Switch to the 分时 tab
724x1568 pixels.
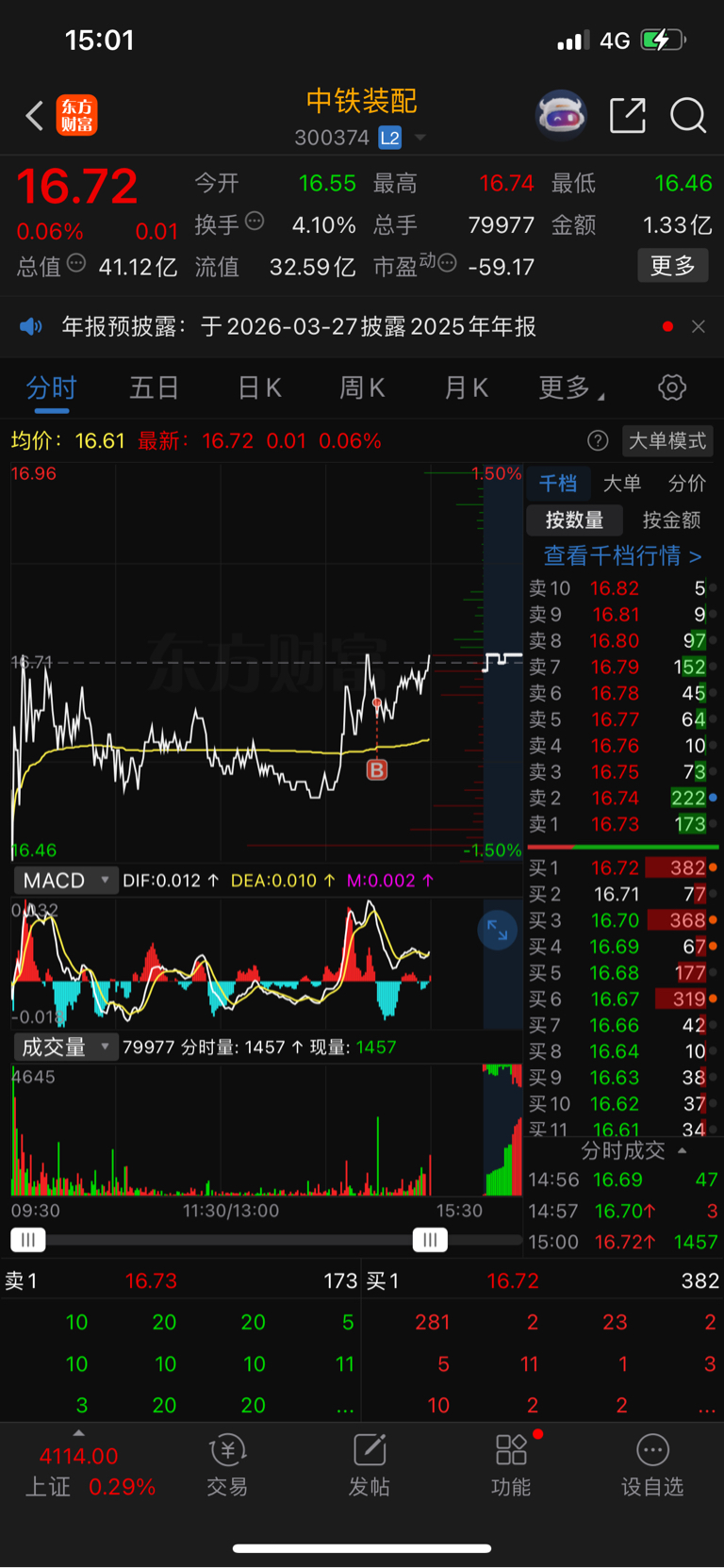click(x=51, y=388)
